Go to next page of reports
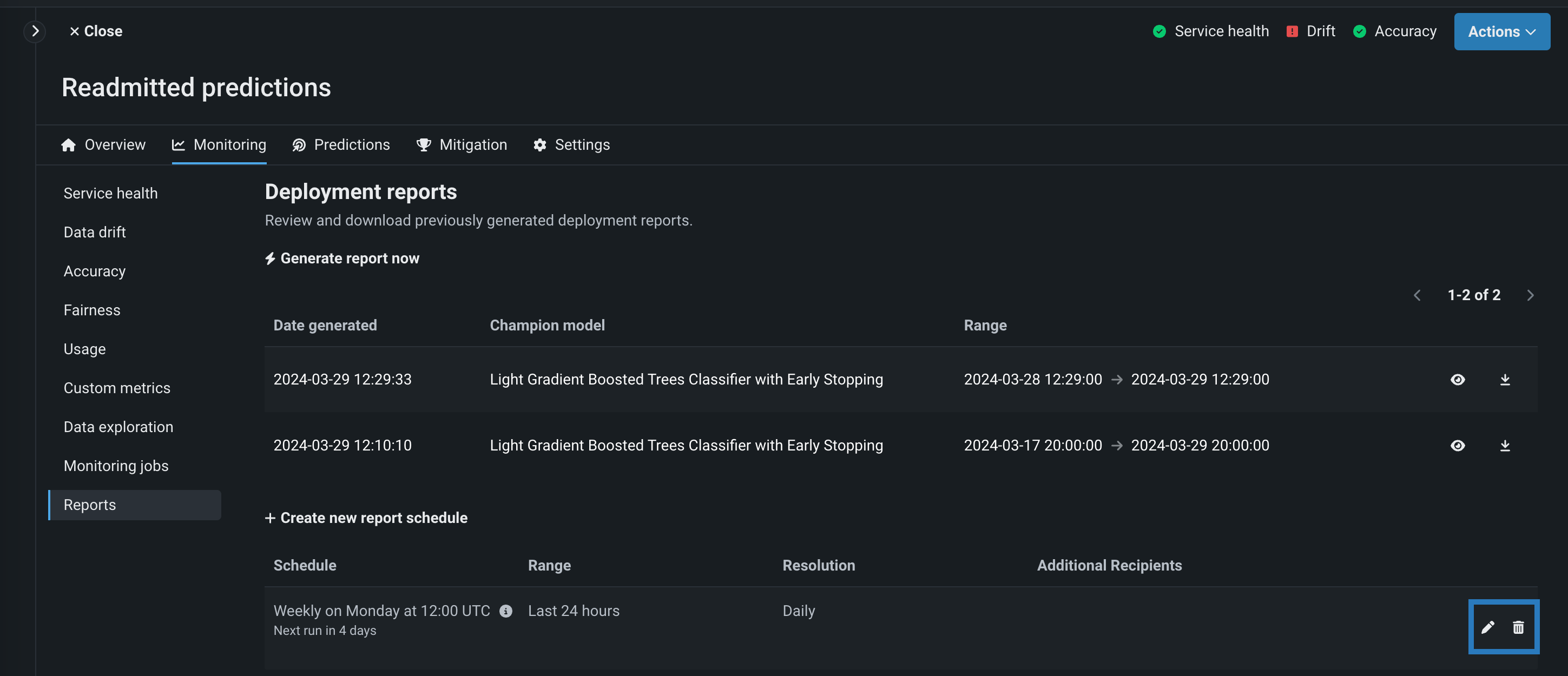 1530,295
